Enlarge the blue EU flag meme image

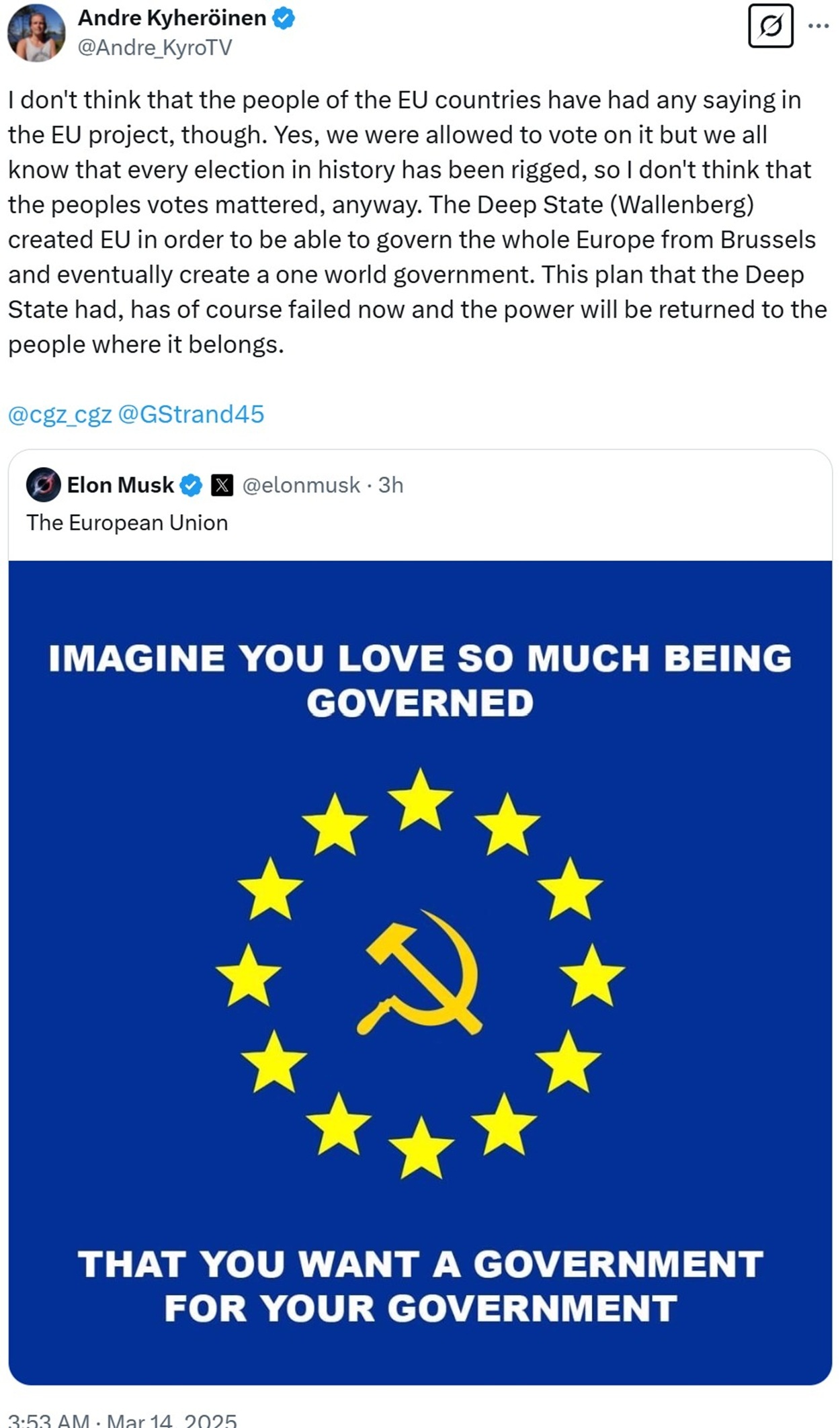[x=420, y=972]
